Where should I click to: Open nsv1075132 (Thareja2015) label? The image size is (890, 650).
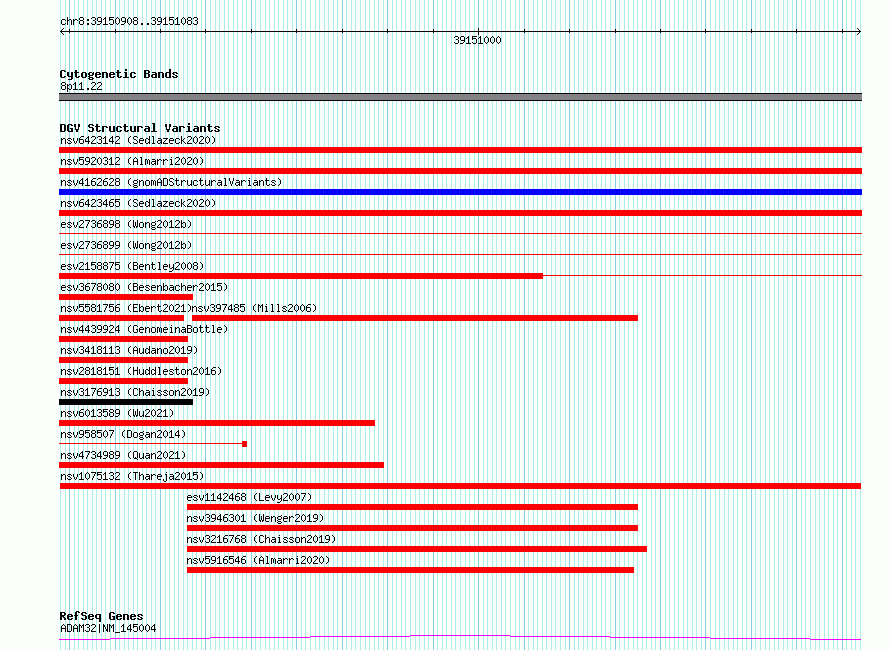point(132,476)
